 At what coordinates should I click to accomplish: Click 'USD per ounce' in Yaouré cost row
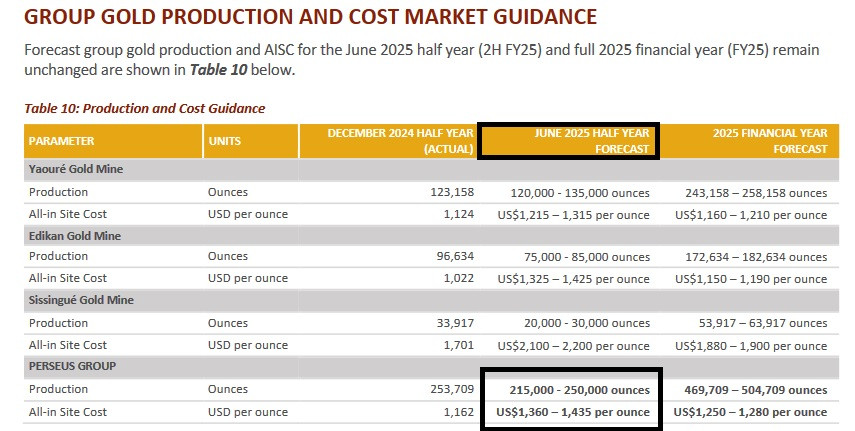pyautogui.click(x=248, y=214)
